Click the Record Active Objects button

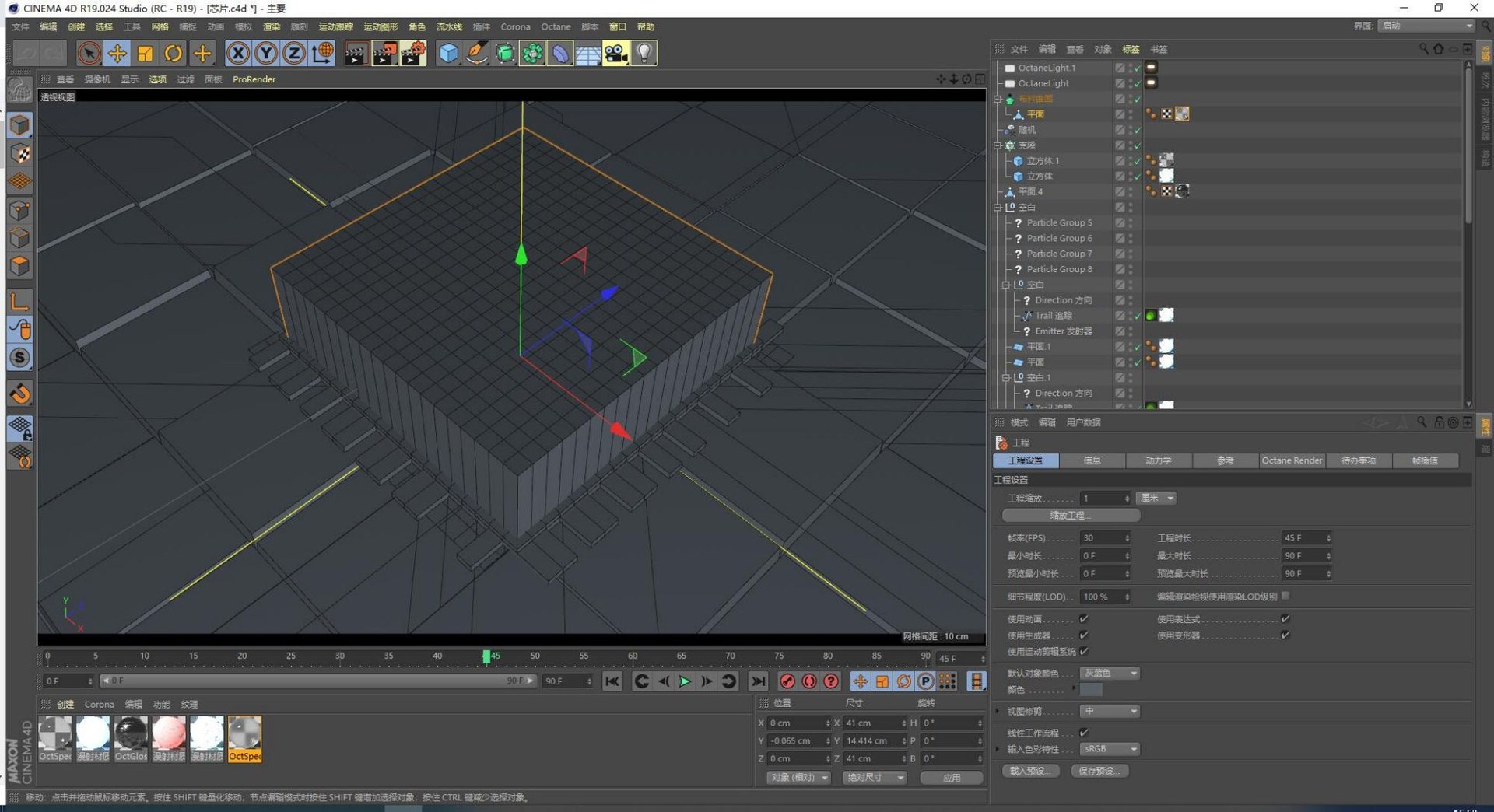click(787, 681)
